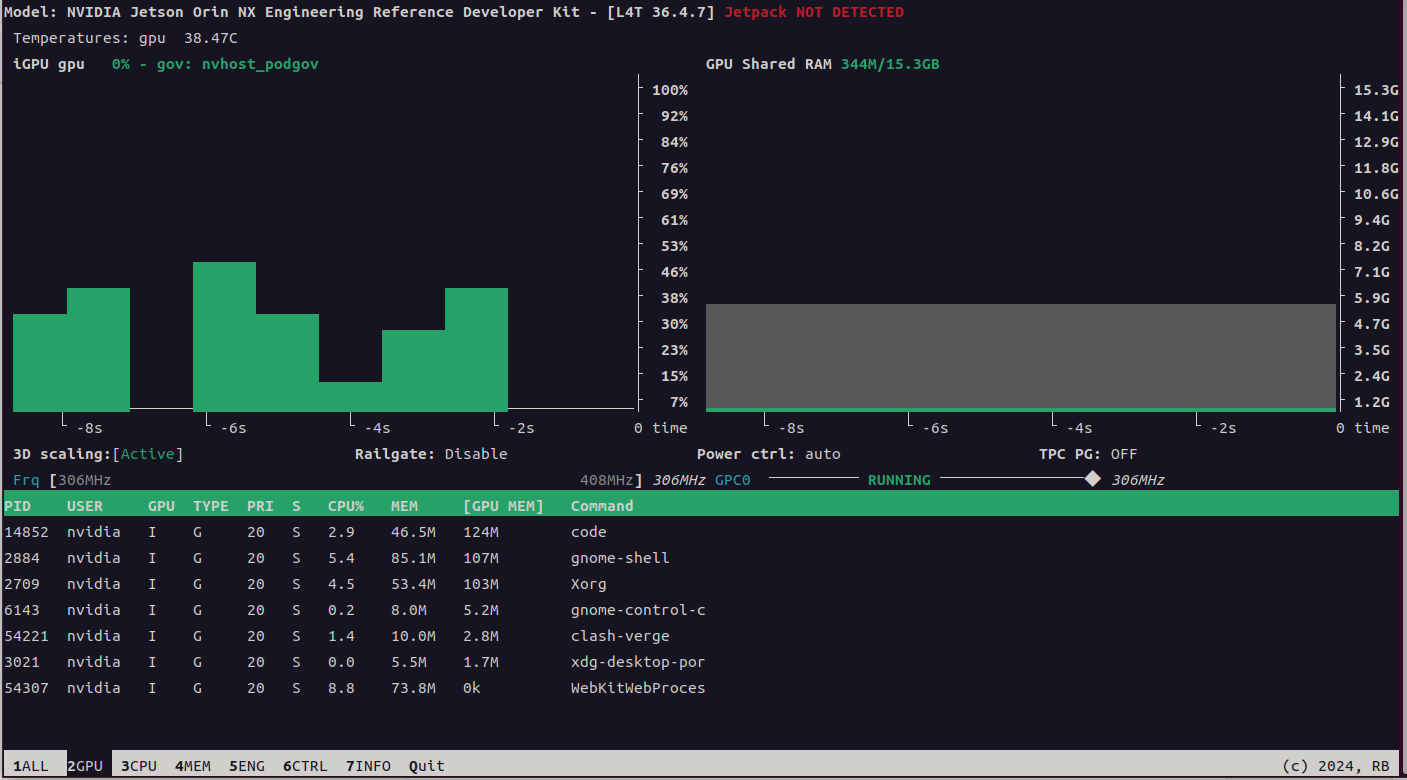Screen dimensions: 1407x780
Task: Click the 100% mark on GPU axis
Action: pos(670,90)
